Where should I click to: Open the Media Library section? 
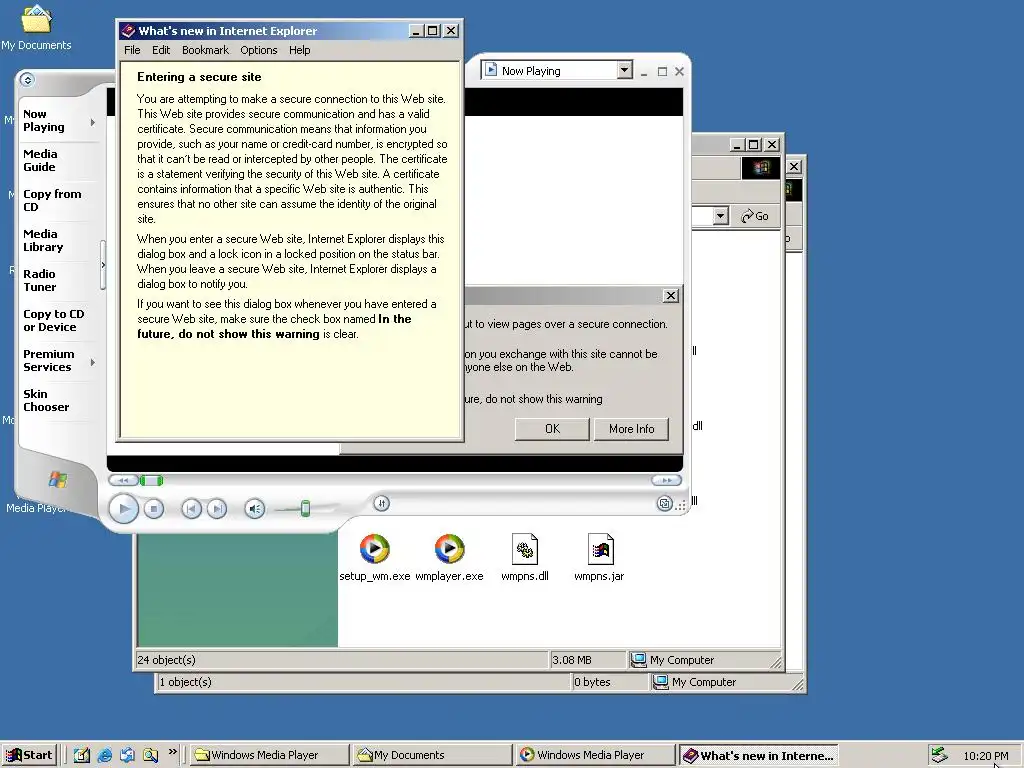(43, 240)
